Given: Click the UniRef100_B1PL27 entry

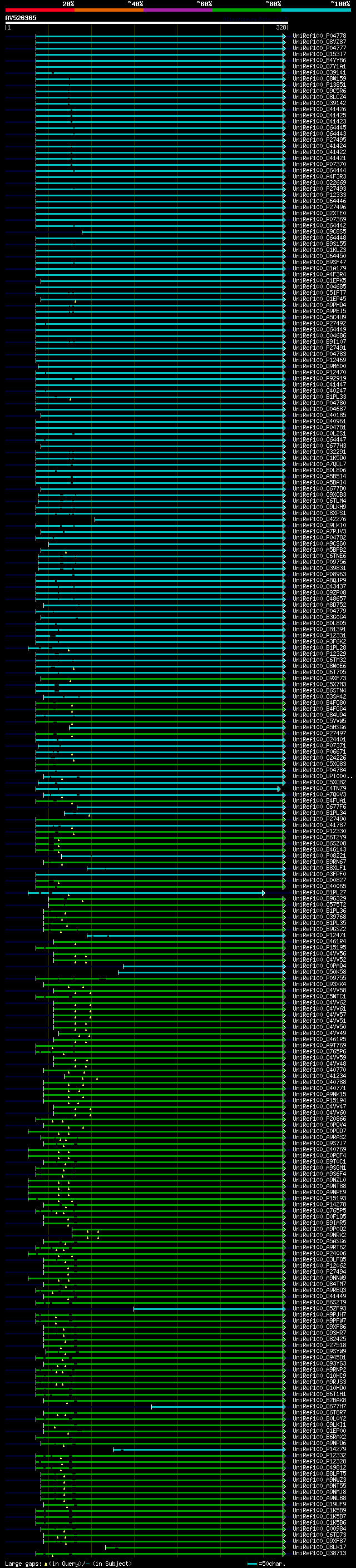Looking at the screenshot, I should (319, 892).
